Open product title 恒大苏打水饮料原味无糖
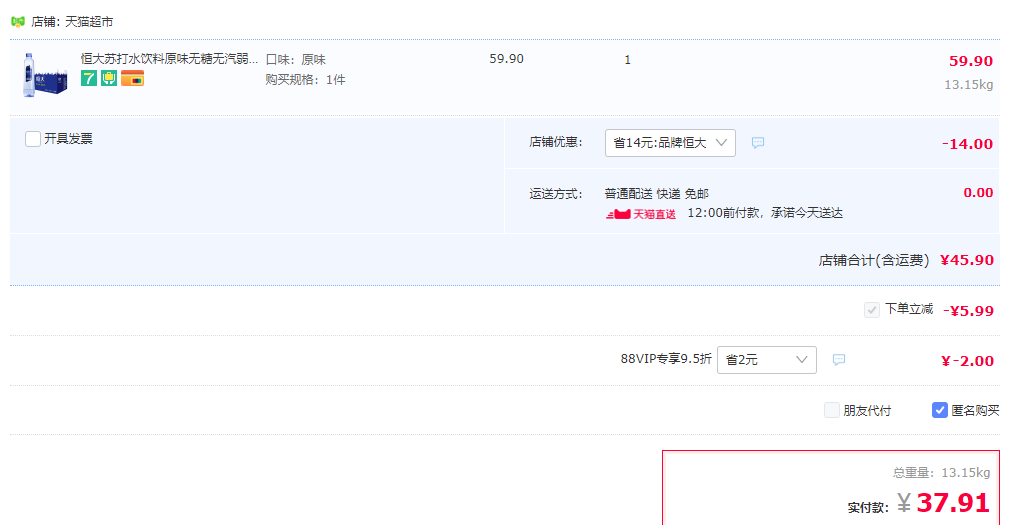 click(169, 59)
